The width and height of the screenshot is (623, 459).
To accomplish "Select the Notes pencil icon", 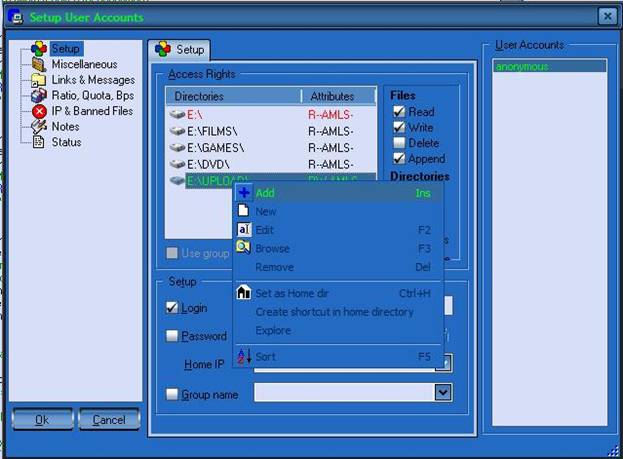I will (40, 127).
